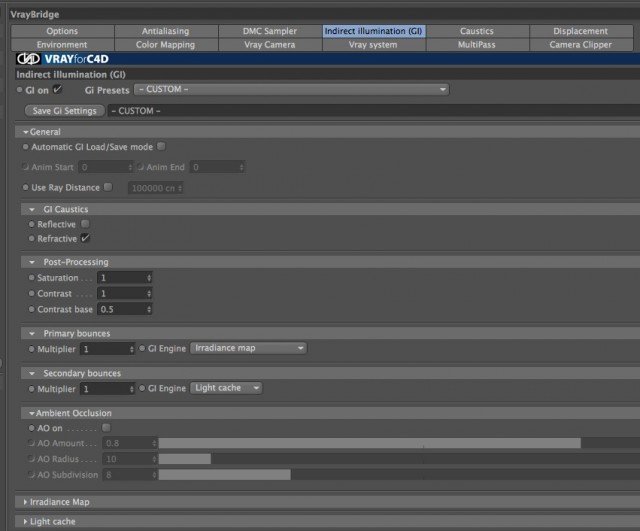The width and height of the screenshot is (640, 531).
Task: Click the Contrast base value field
Action: (122, 309)
